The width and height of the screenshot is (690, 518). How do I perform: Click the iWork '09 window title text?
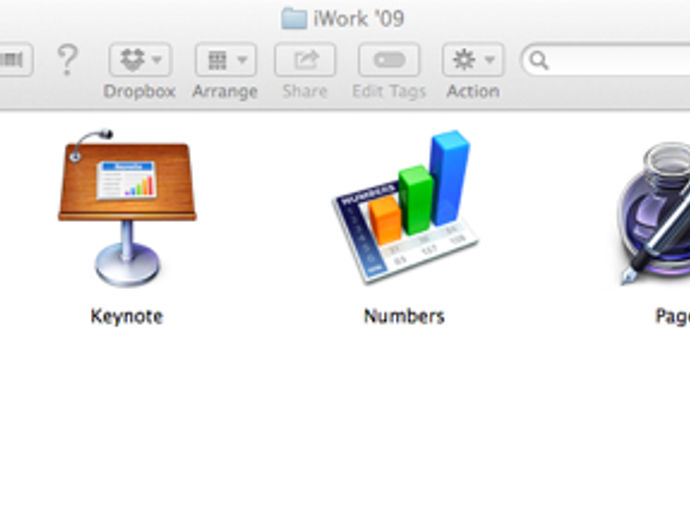coord(359,19)
